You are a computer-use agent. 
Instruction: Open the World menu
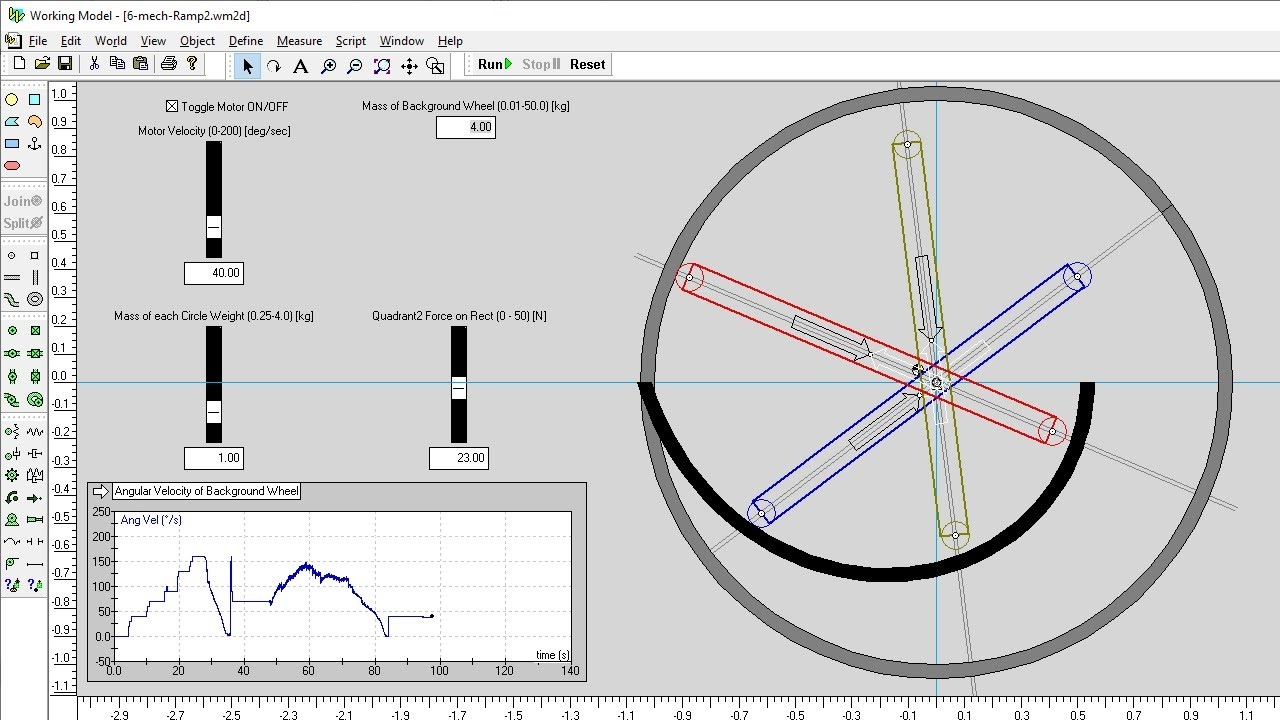click(111, 41)
